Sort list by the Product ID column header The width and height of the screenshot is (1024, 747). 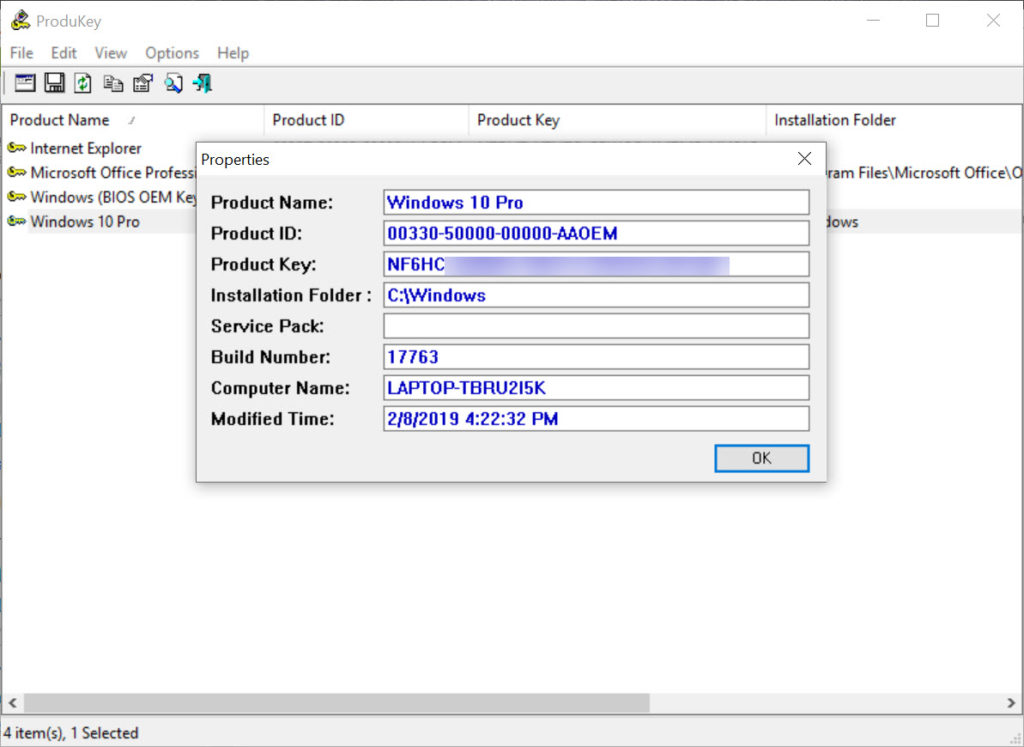pyautogui.click(x=366, y=120)
